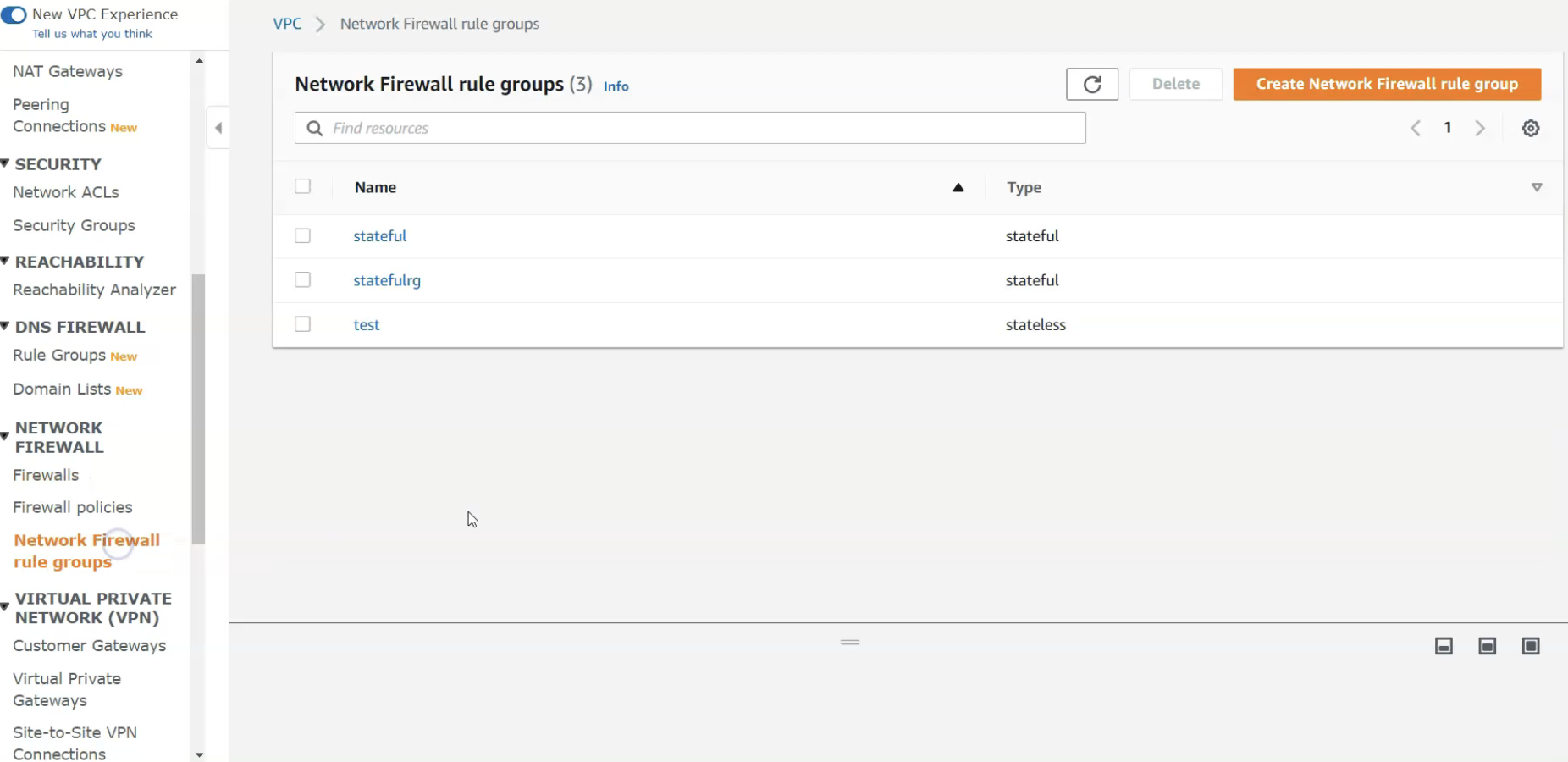Toggle the New VPC Experience switch
Screen dimensions: 1568x762
coord(14,15)
